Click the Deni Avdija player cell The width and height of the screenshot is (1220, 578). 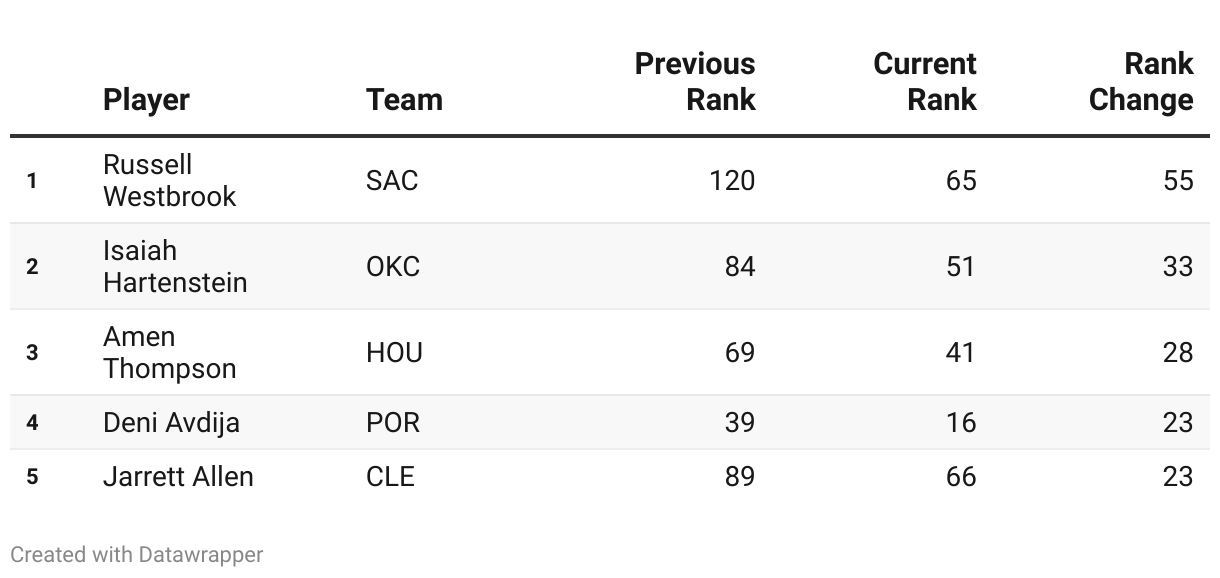pyautogui.click(x=171, y=422)
